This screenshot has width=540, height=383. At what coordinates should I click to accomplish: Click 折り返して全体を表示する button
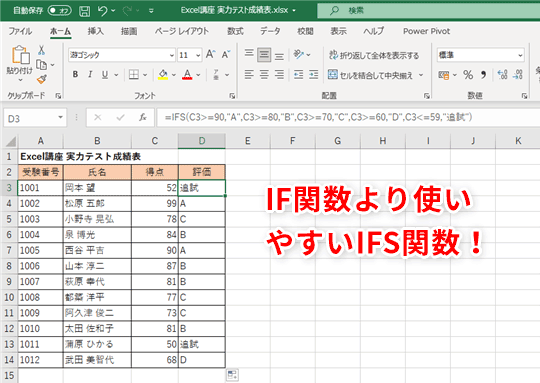374,55
